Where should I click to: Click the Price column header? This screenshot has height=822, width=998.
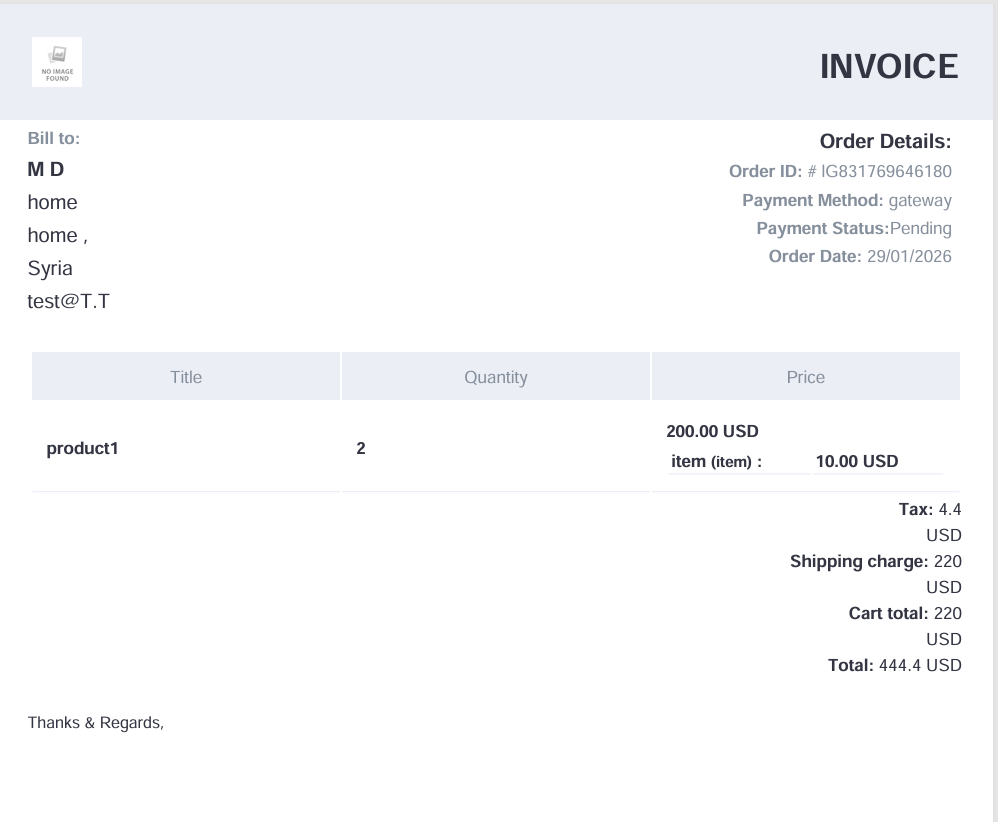click(805, 377)
